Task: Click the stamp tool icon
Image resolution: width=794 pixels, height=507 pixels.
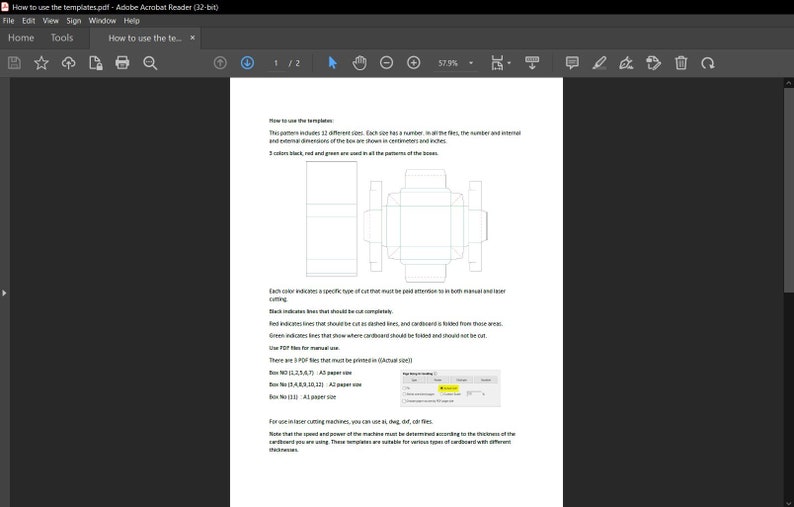Action: [653, 63]
